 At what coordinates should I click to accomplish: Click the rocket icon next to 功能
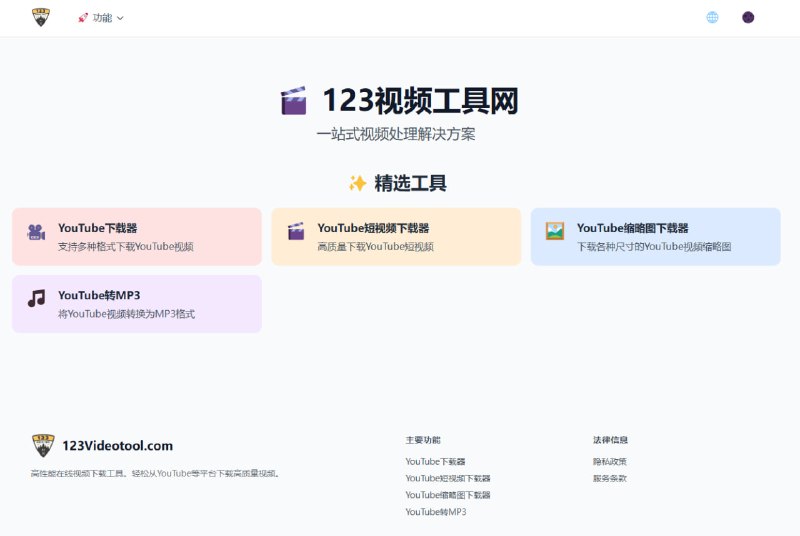(83, 18)
